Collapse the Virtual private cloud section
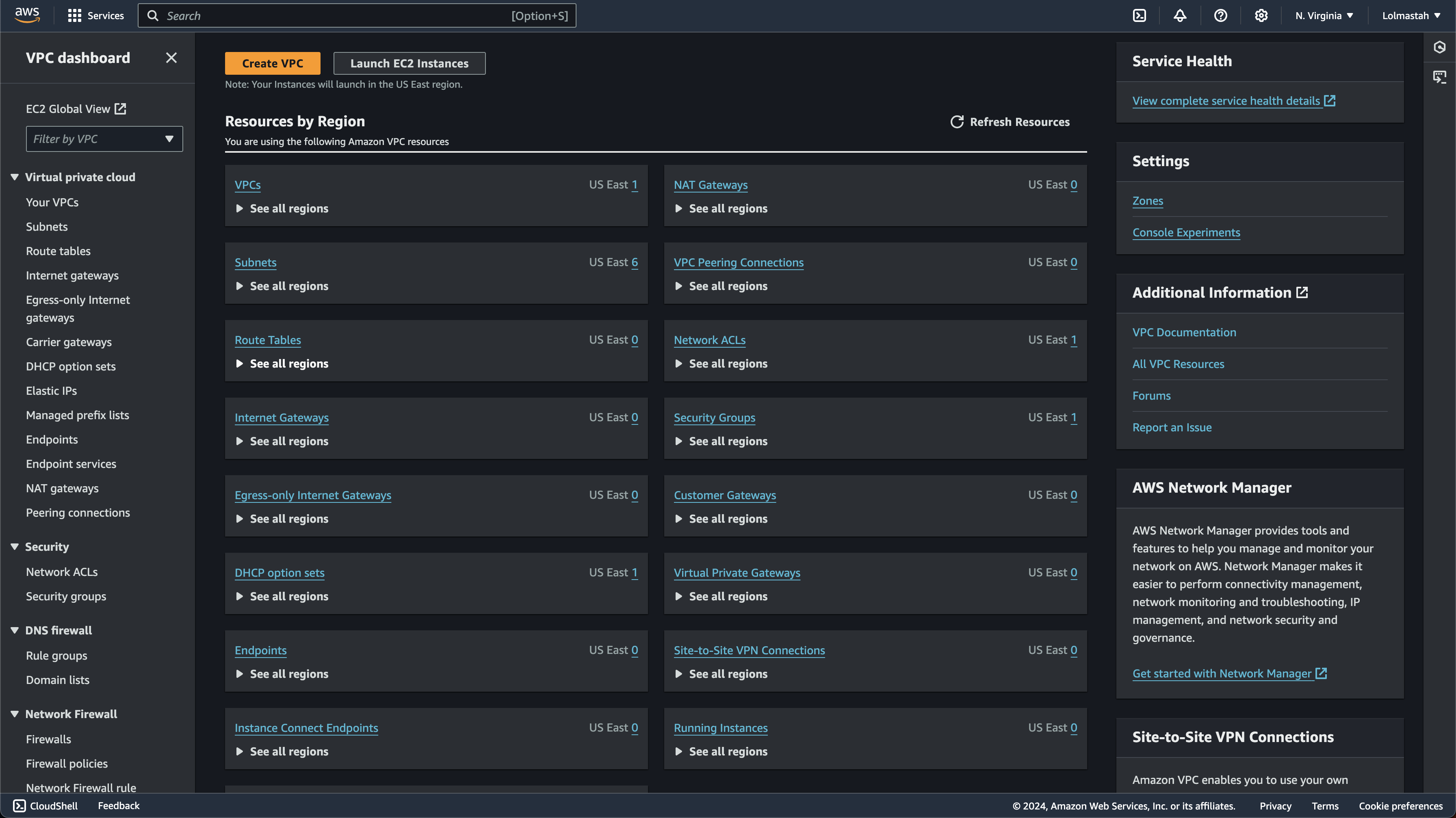Image resolution: width=1456 pixels, height=818 pixels. coord(15,177)
